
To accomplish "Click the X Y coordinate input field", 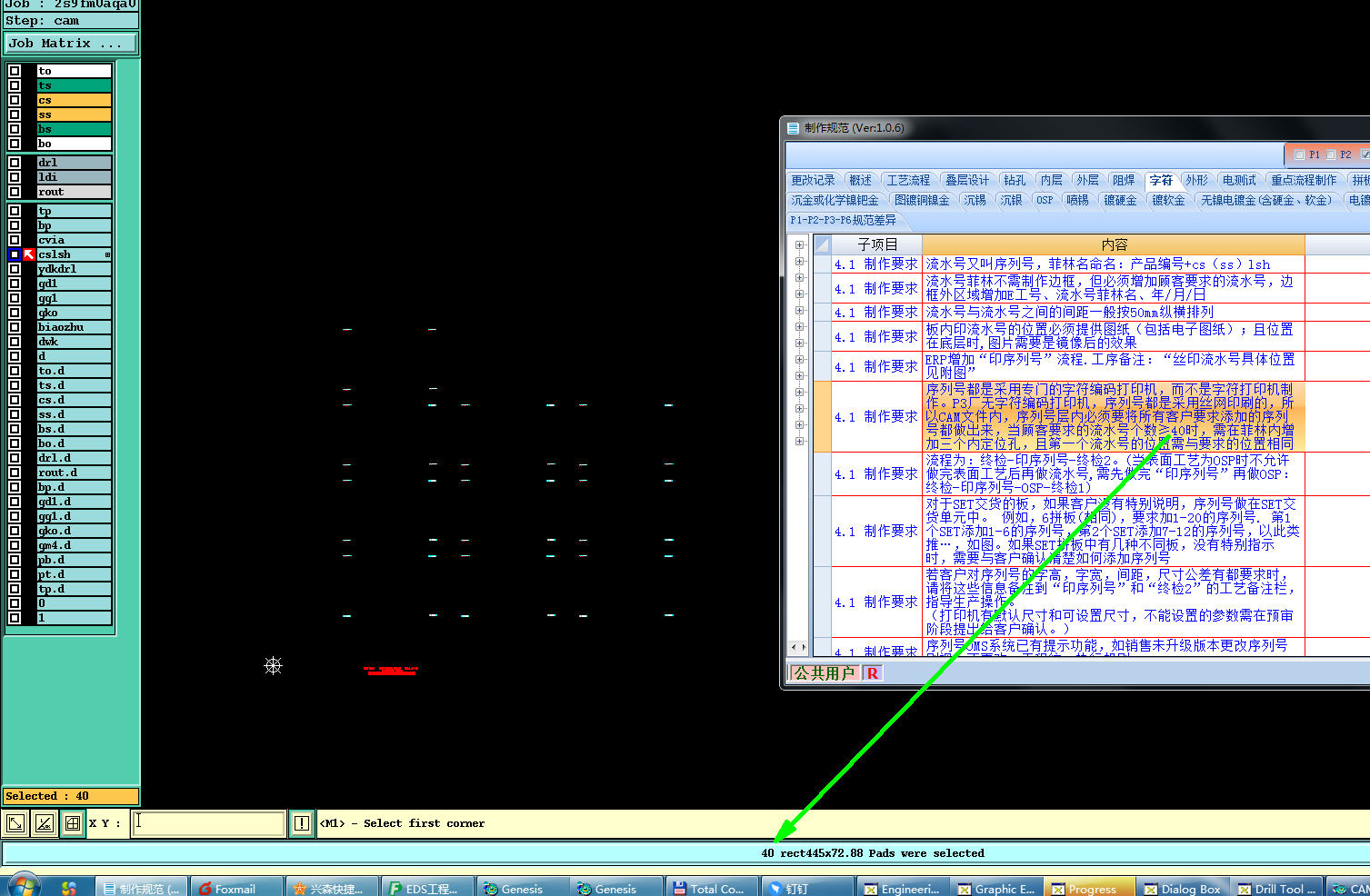I will point(208,823).
